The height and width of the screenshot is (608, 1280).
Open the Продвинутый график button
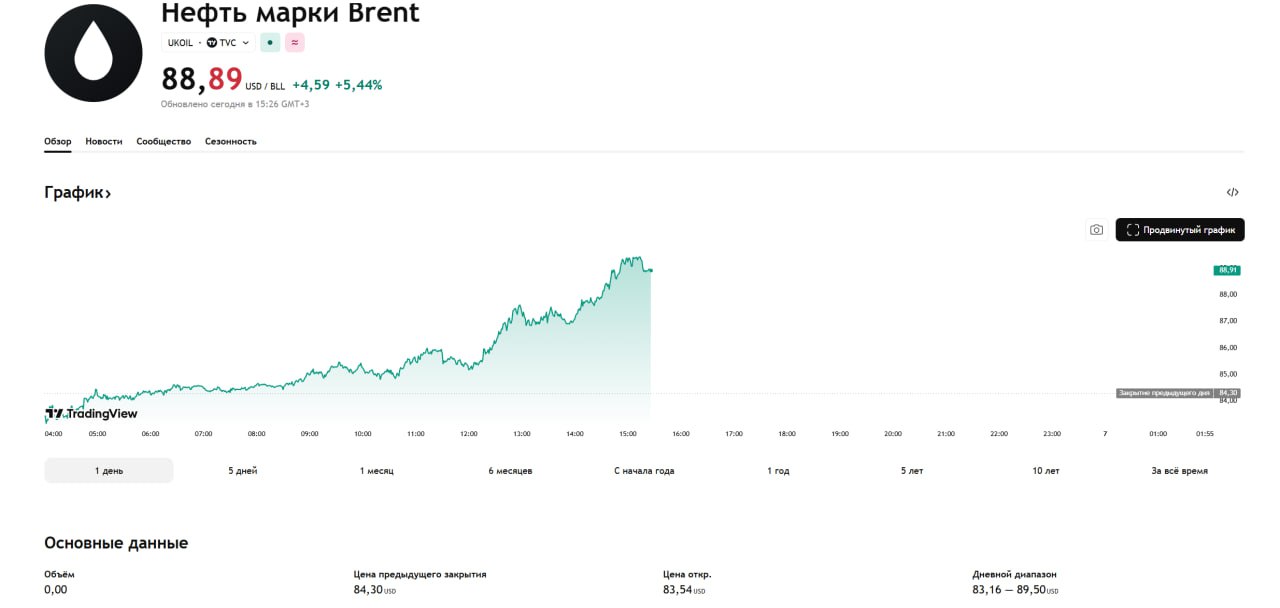tap(1180, 230)
